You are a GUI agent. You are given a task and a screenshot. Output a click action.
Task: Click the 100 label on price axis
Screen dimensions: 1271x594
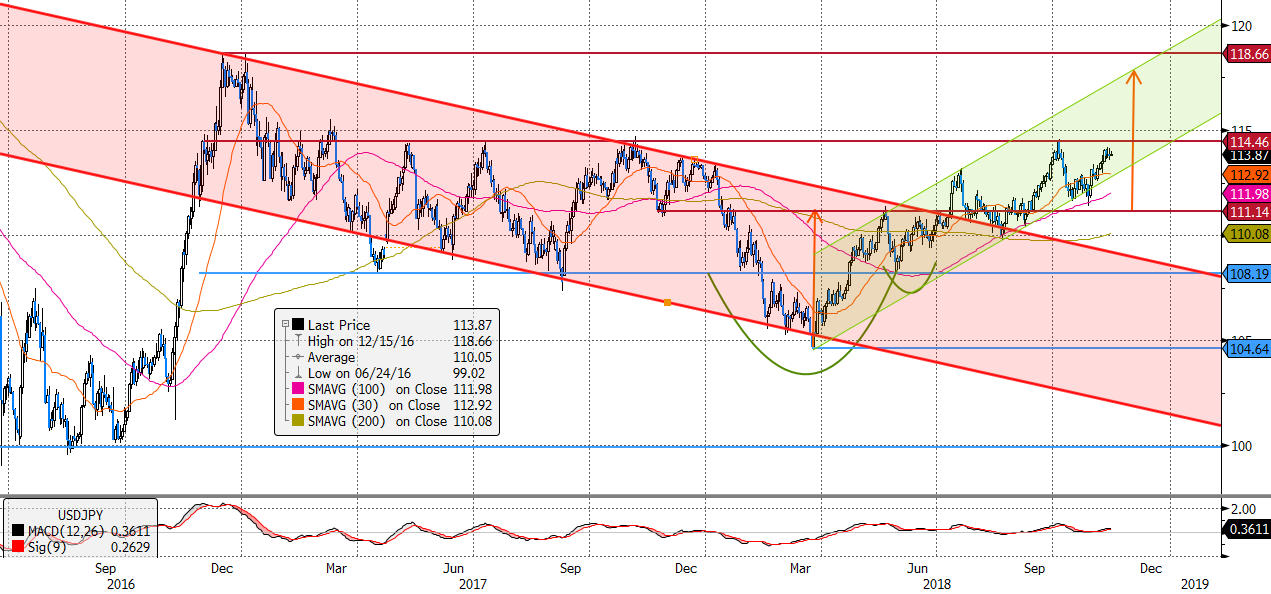[1243, 446]
